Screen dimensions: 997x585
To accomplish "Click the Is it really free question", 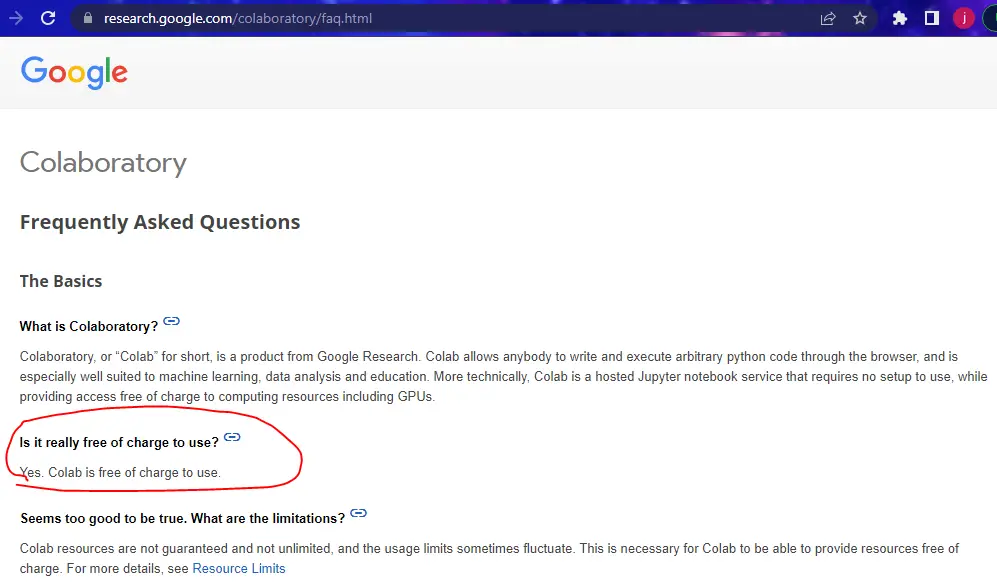I will pyautogui.click(x=119, y=443).
